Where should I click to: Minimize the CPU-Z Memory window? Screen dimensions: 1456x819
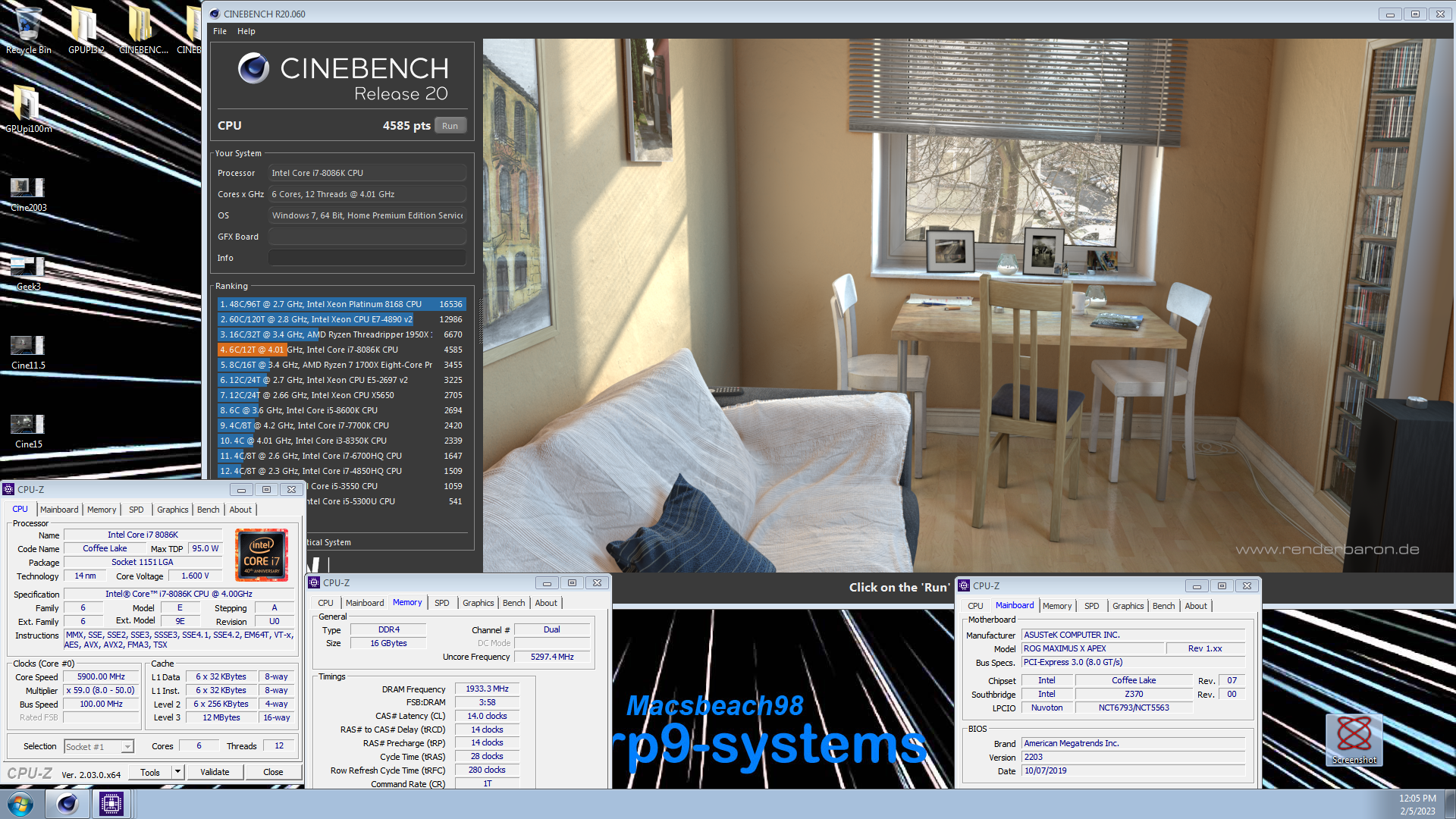click(547, 582)
